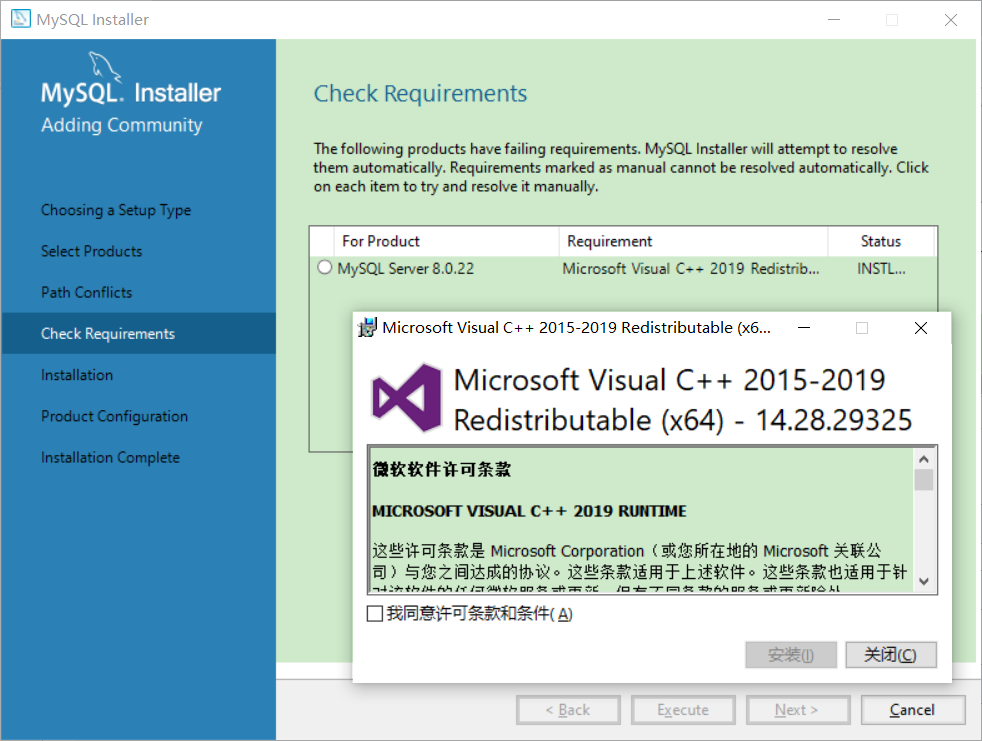This screenshot has height=741, width=982.
Task: Click the For Product column header
Action: point(446,241)
